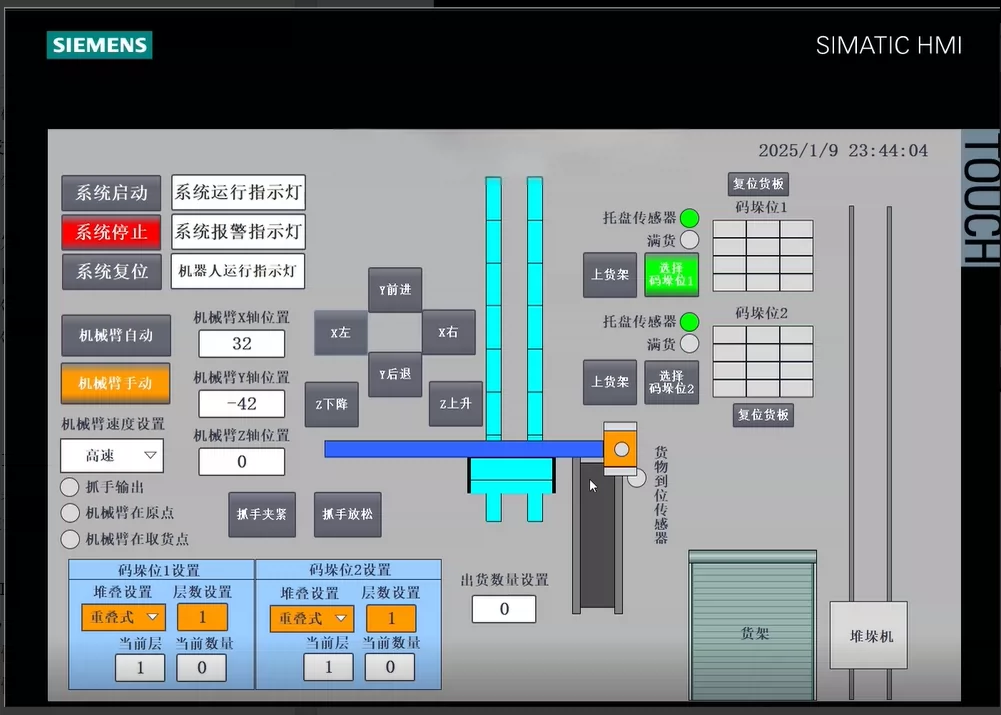Click the 货物到位传感器 indicator lamp
The image size is (1001, 715).
pos(638,478)
